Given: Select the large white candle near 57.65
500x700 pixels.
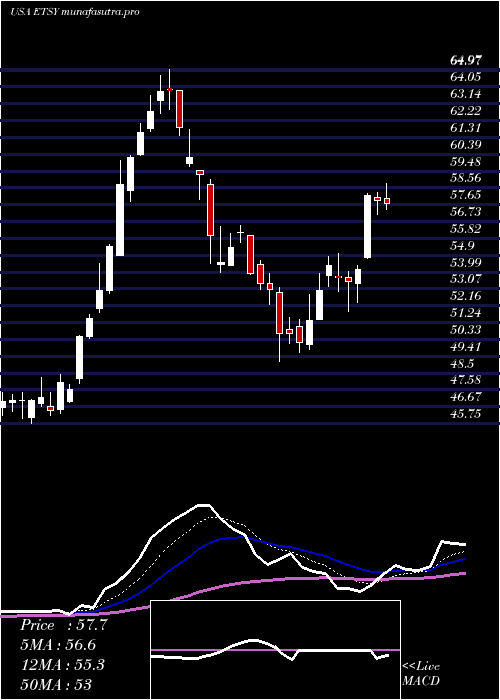Looking at the screenshot, I should pyautogui.click(x=368, y=226).
